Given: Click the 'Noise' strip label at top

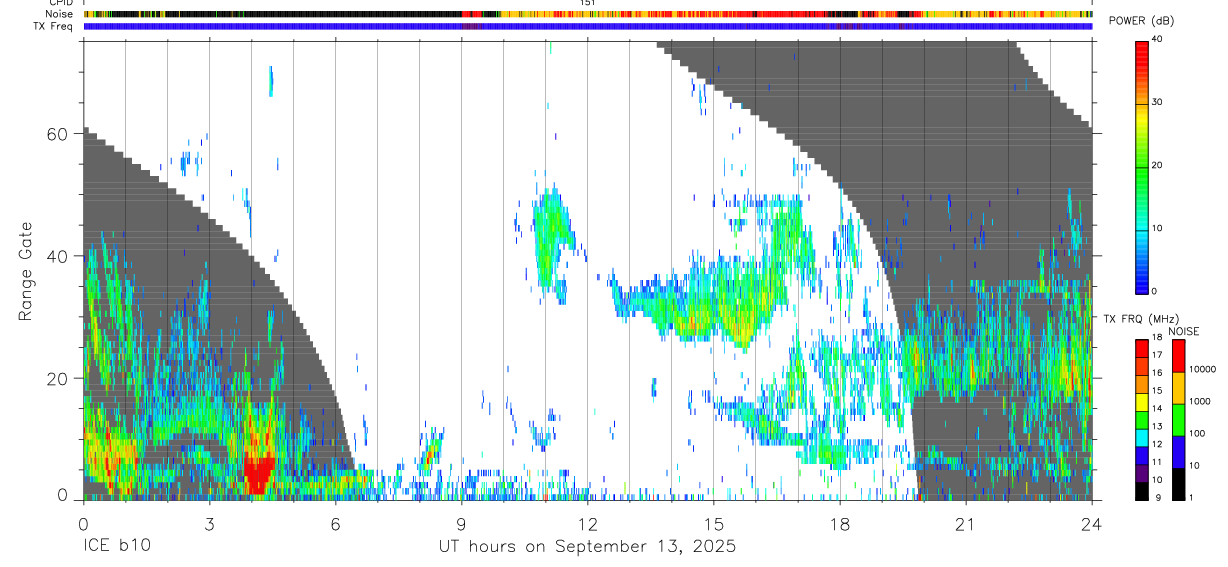Looking at the screenshot, I should tap(61, 14).
